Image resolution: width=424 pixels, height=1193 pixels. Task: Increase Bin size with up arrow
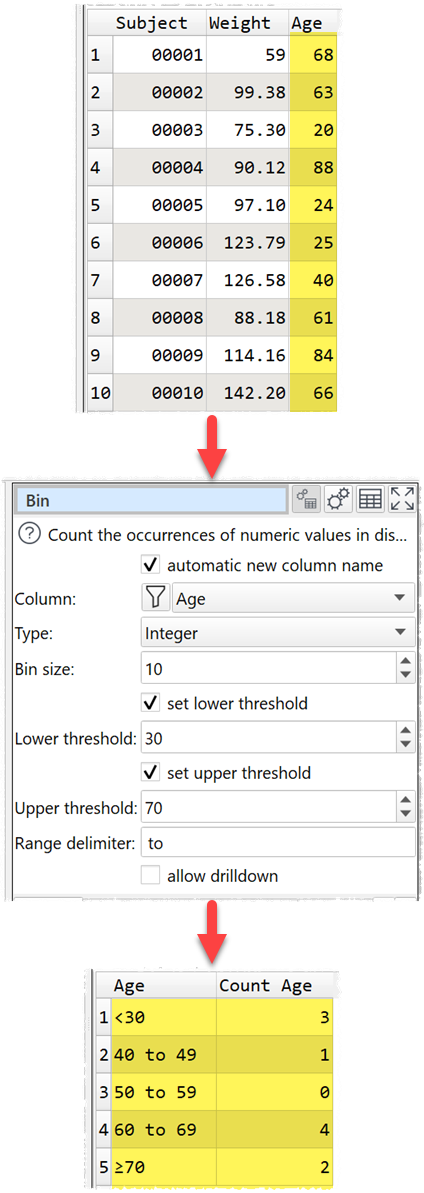[x=405, y=663]
